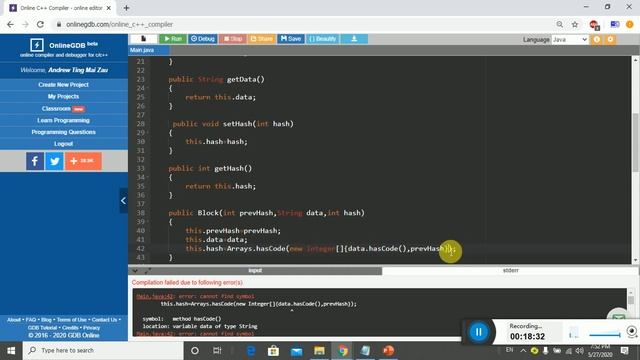Go back in browser
The height and width of the screenshot is (360, 640).
click(11, 24)
